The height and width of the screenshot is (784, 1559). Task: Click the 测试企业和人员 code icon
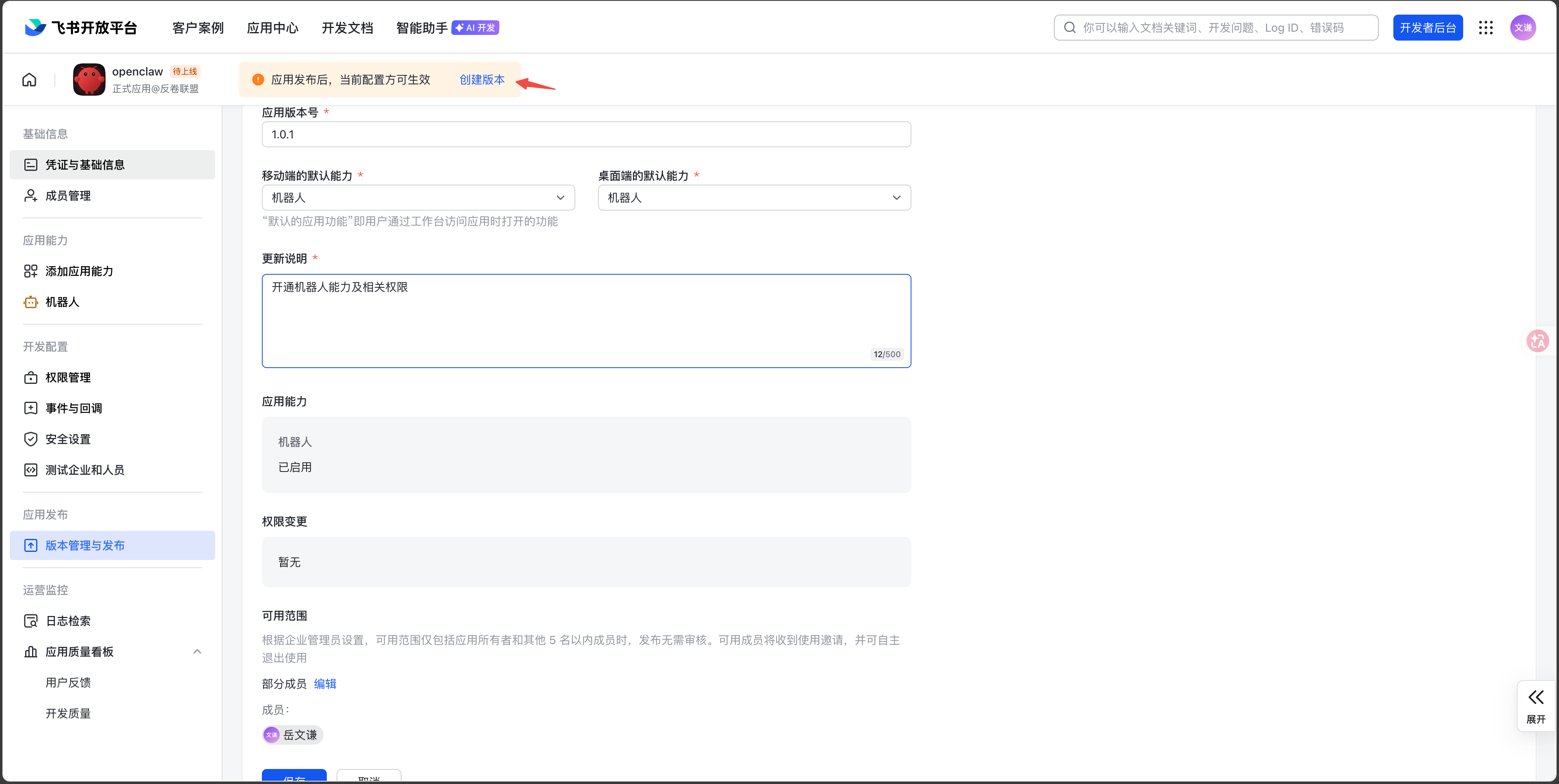pyautogui.click(x=30, y=470)
